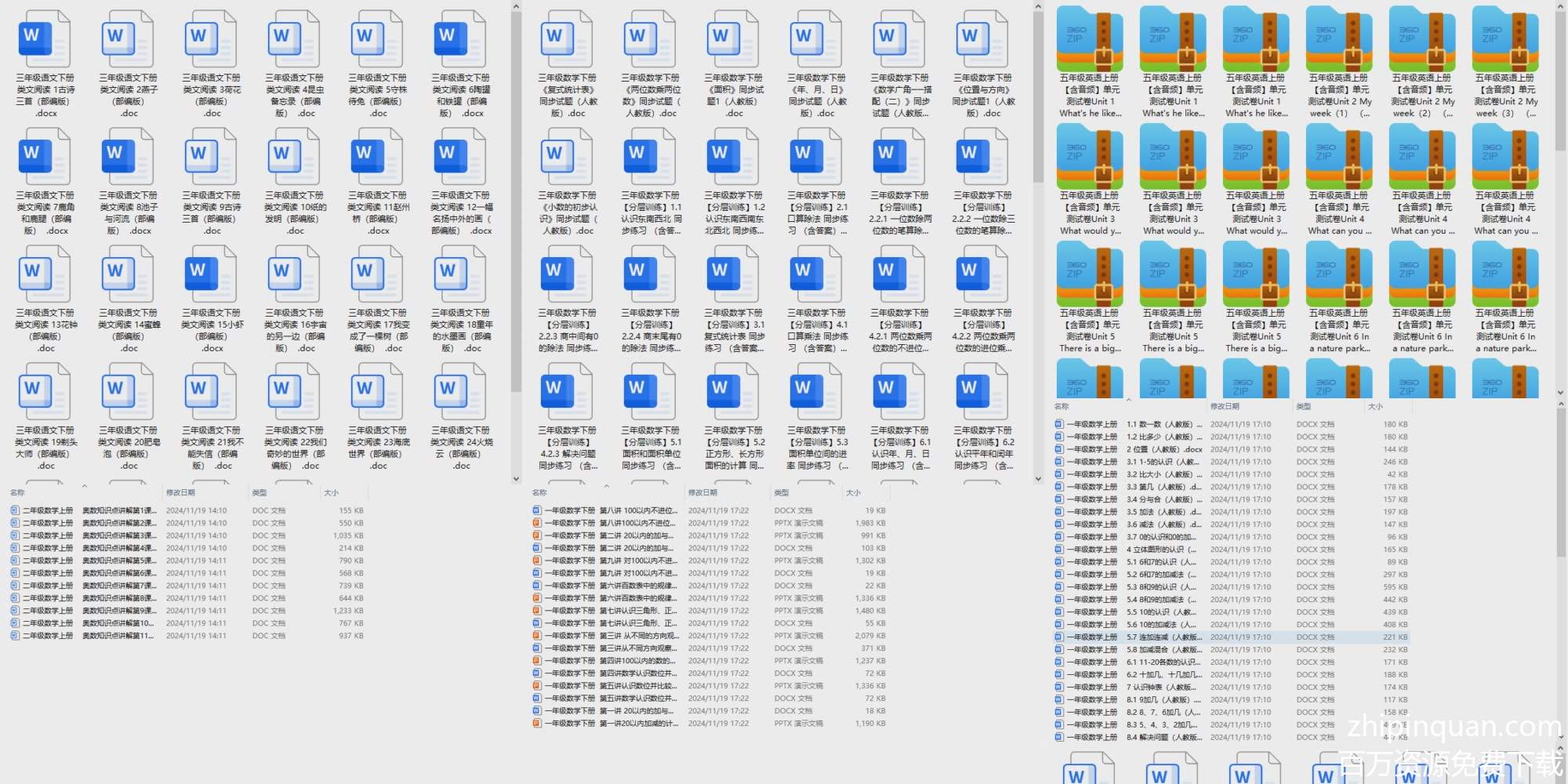1568x784 pixels.
Task: Click scroll-down arrow of 三年级语文下册 pane
Action: coord(516,478)
